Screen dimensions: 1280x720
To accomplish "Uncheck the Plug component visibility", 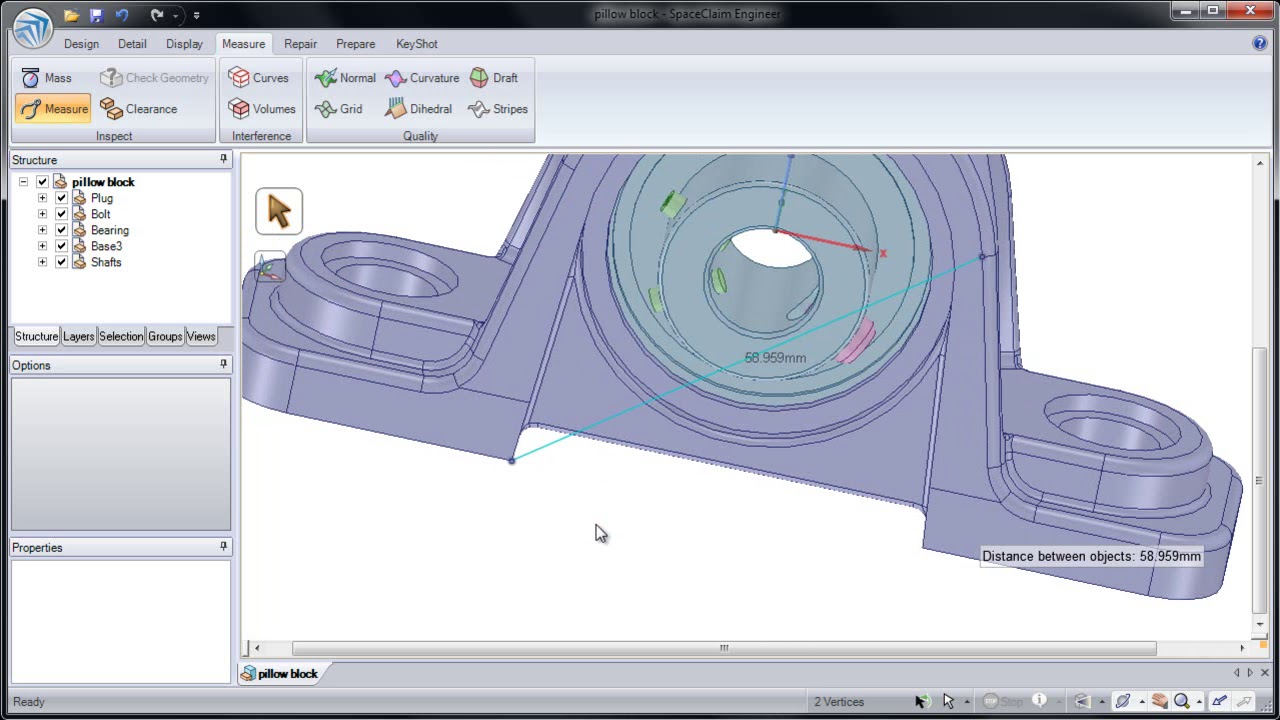I will [x=61, y=198].
